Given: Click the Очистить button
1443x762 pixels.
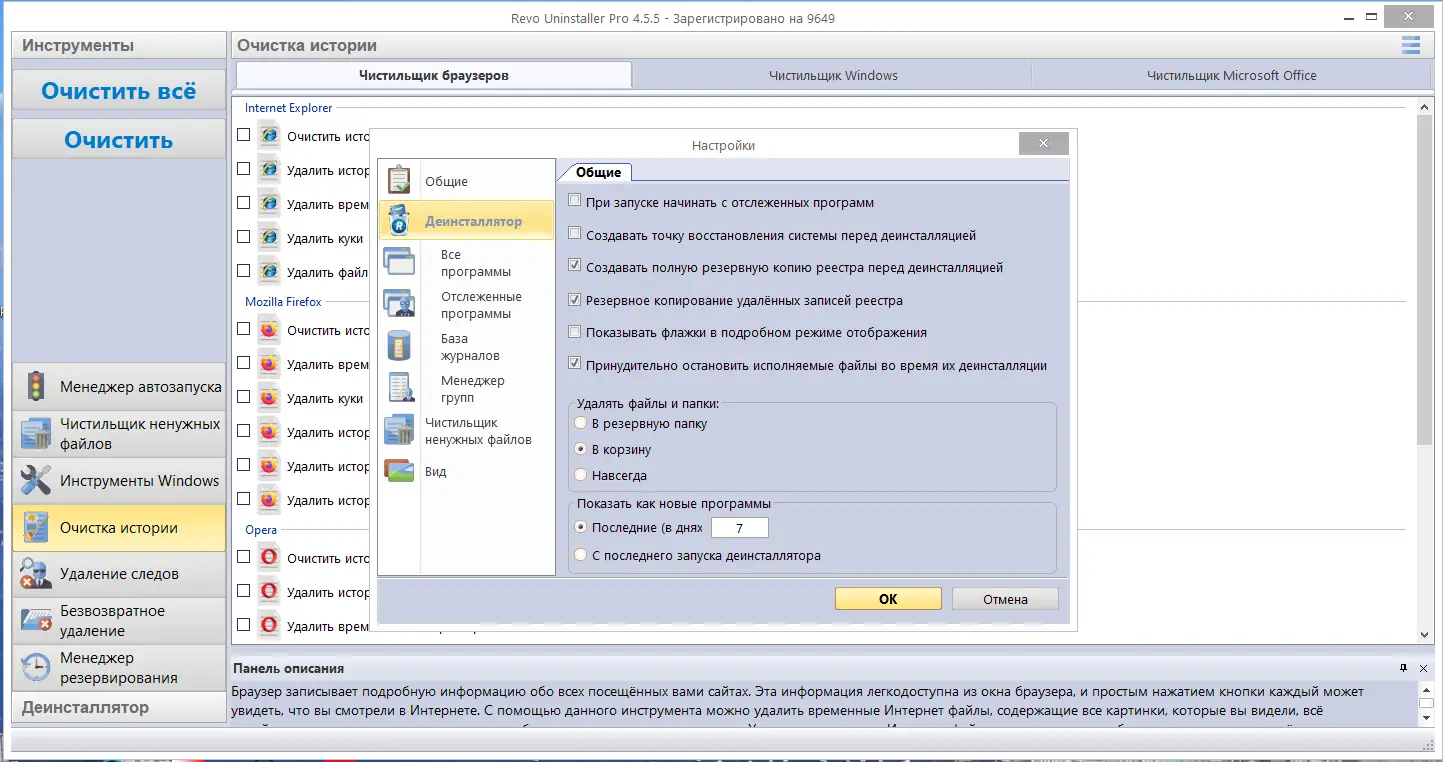Looking at the screenshot, I should [119, 139].
